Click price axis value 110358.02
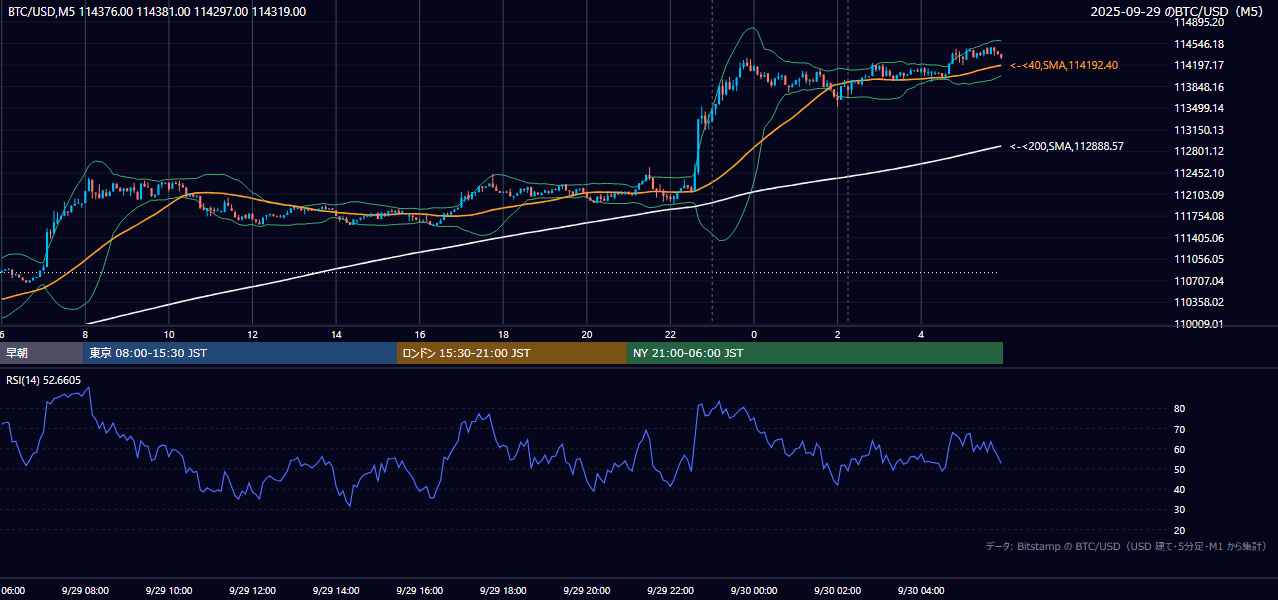 (1201, 302)
